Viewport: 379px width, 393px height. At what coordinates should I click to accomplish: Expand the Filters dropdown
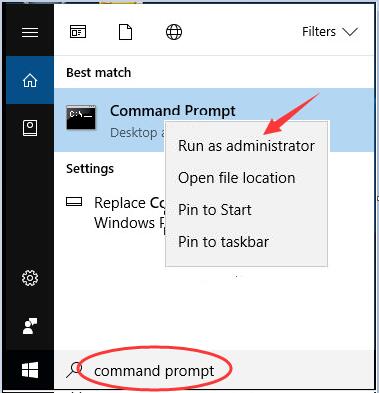pyautogui.click(x=330, y=32)
